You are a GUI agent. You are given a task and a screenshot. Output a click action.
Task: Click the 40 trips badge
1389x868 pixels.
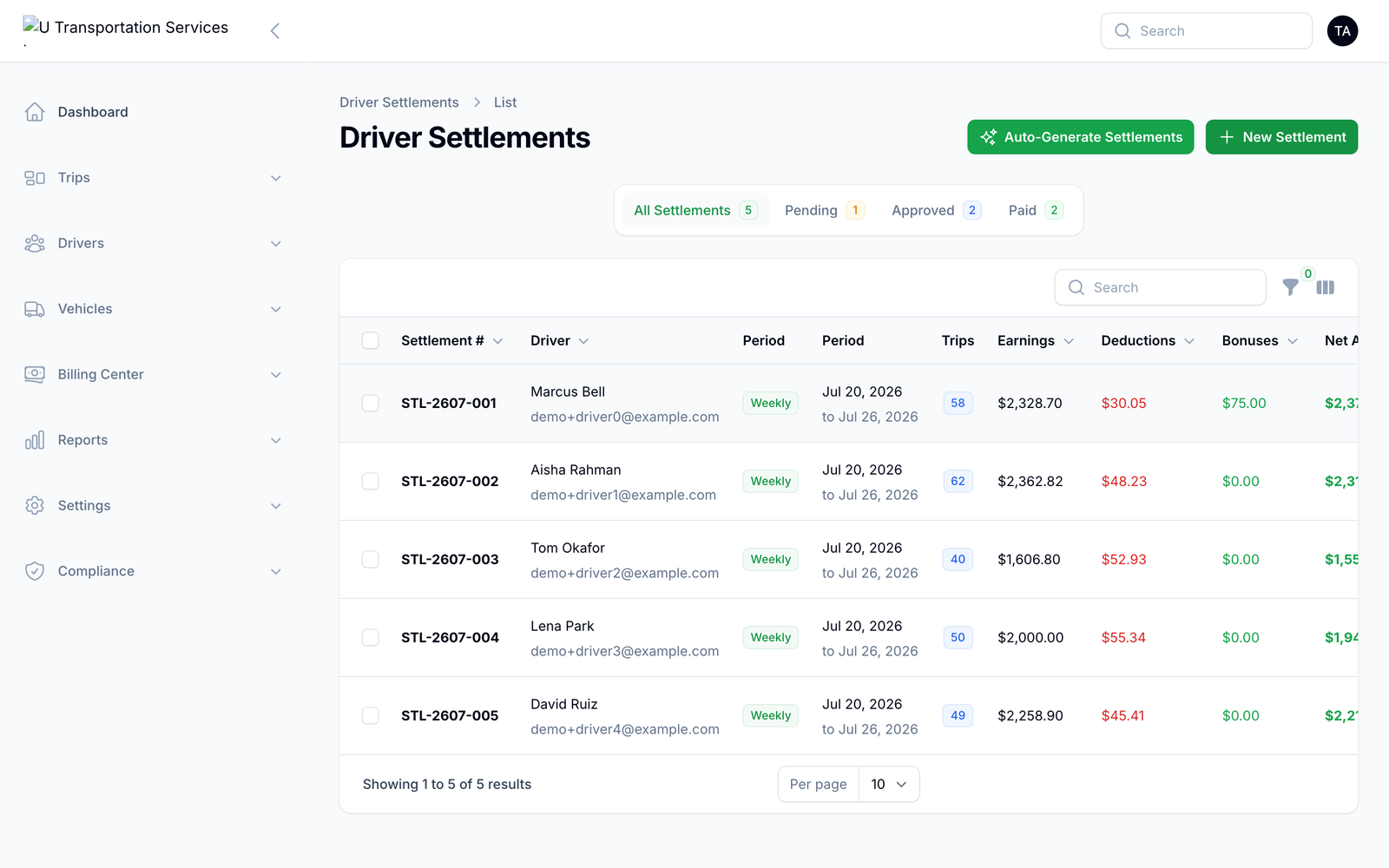(x=958, y=559)
